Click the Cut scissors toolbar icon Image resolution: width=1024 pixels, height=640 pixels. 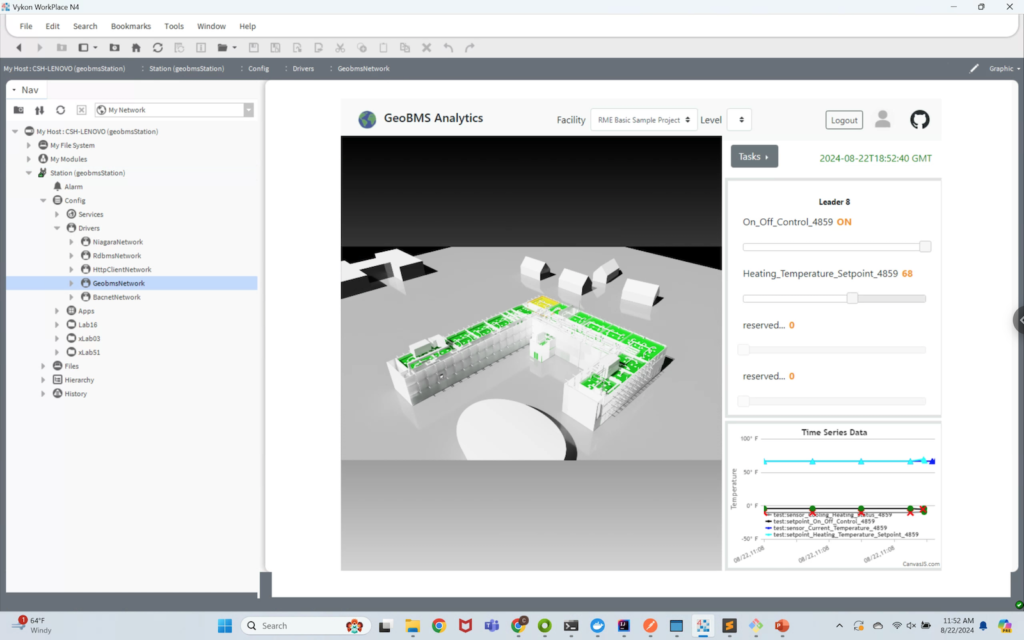pos(340,48)
